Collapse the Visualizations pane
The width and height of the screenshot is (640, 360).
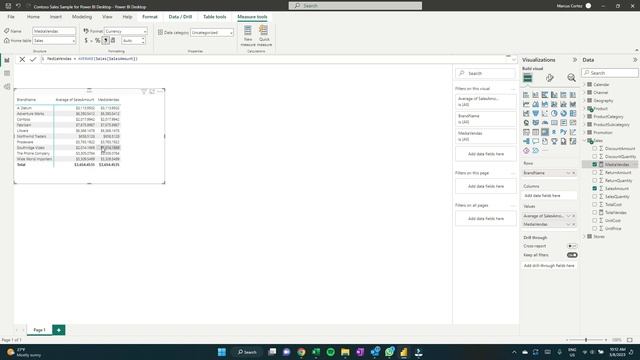[x=575, y=60]
